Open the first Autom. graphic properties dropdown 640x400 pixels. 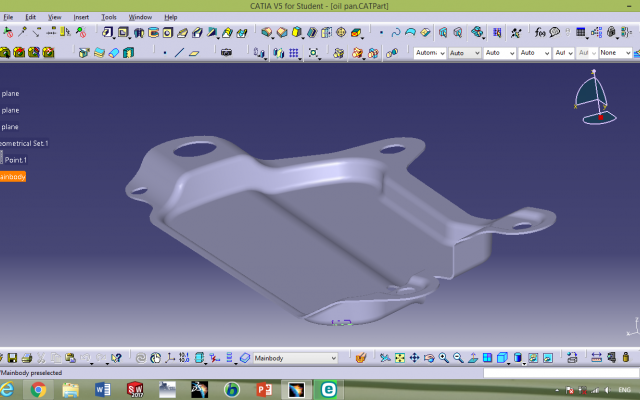pos(429,53)
